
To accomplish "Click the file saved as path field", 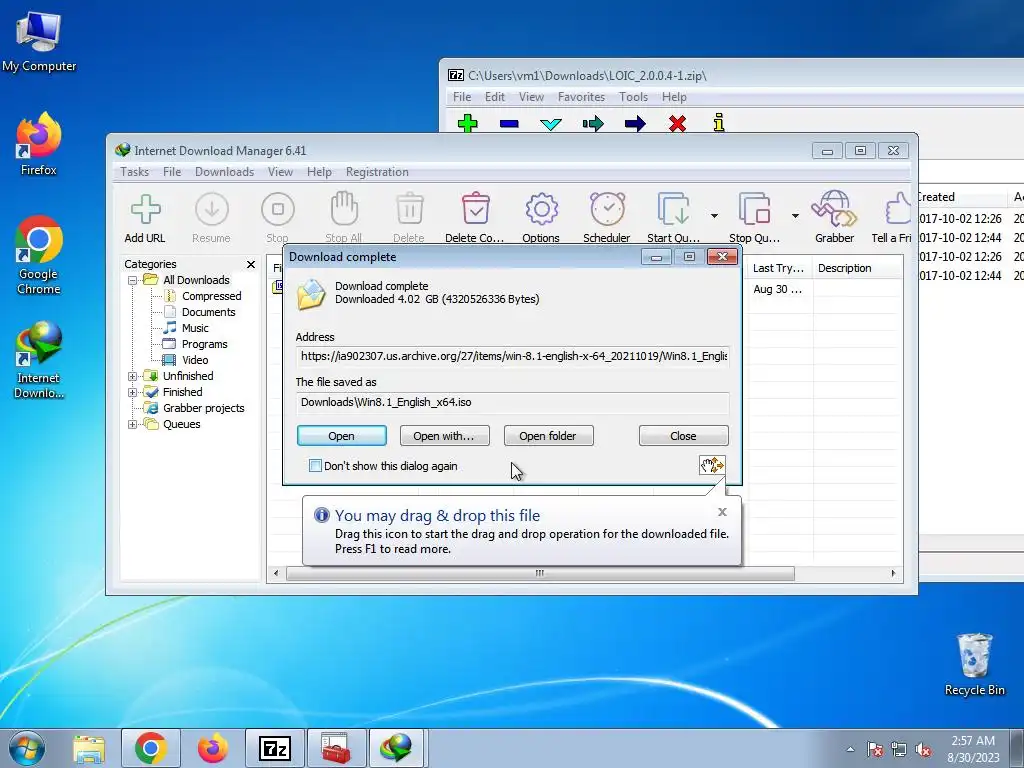I will 513,402.
